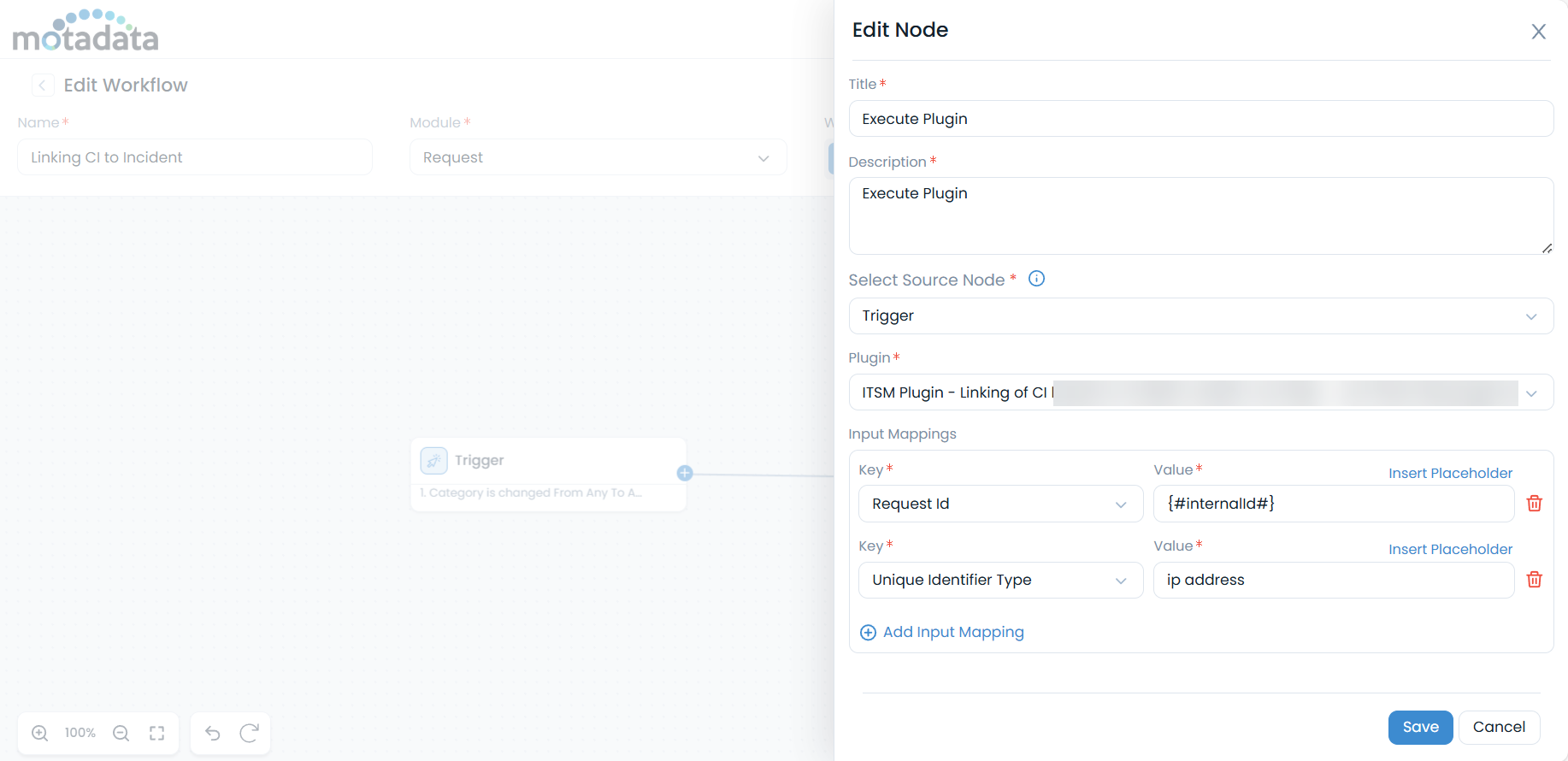1568x761 pixels.
Task: Click the Title input field
Action: (1200, 119)
